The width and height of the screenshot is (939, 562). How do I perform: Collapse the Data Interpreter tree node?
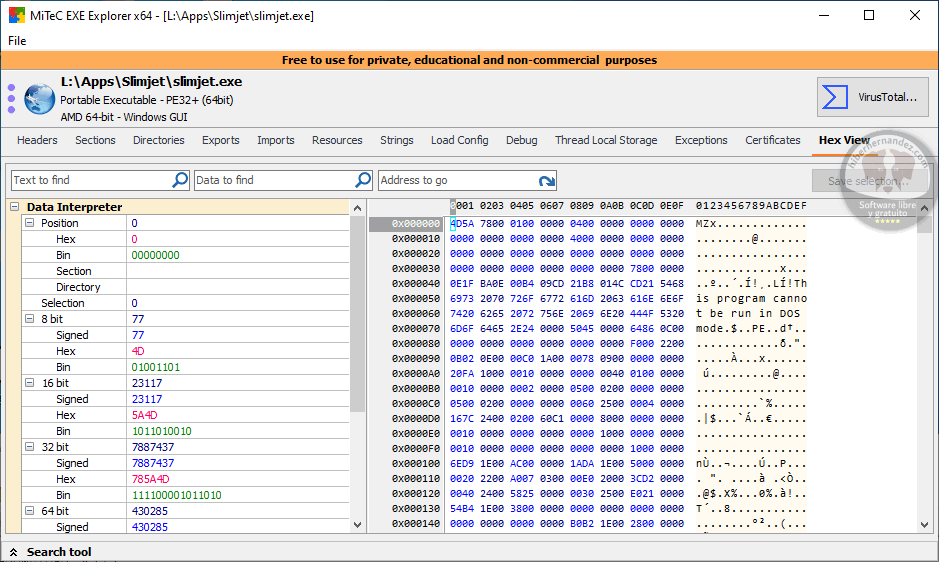(14, 207)
